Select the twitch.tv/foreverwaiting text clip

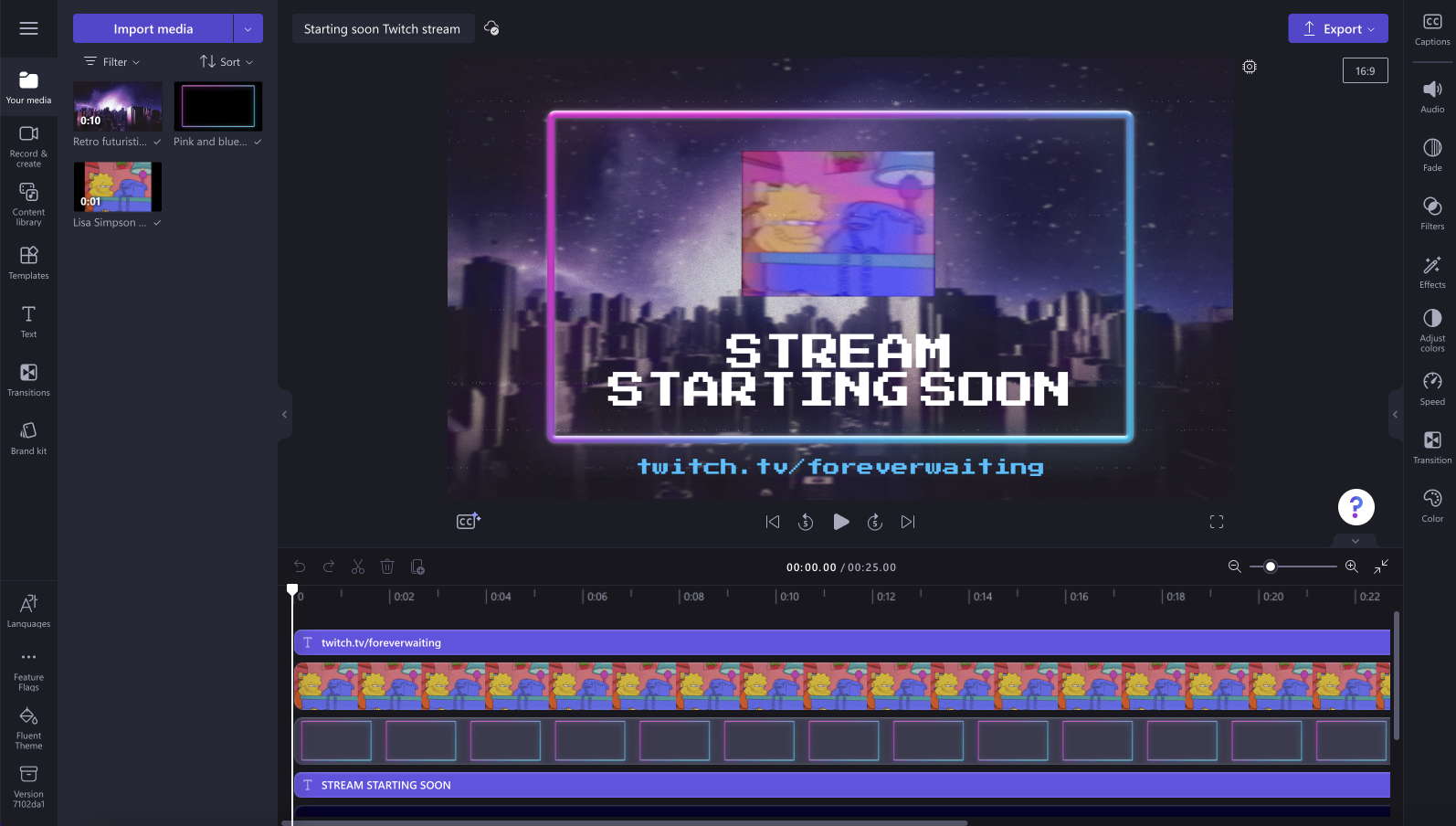click(x=841, y=642)
